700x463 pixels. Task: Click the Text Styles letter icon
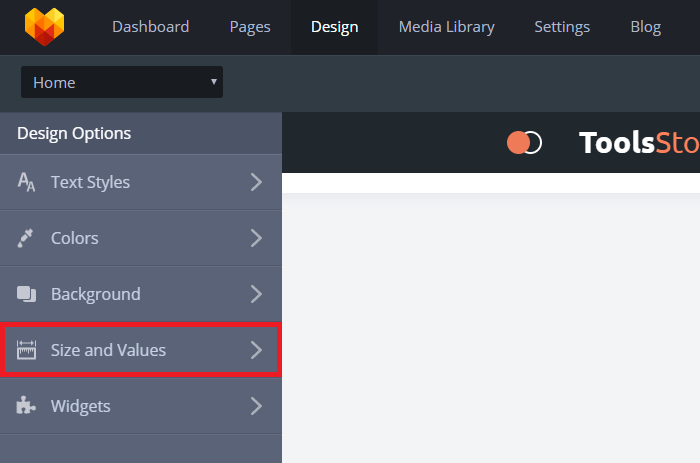tap(26, 182)
